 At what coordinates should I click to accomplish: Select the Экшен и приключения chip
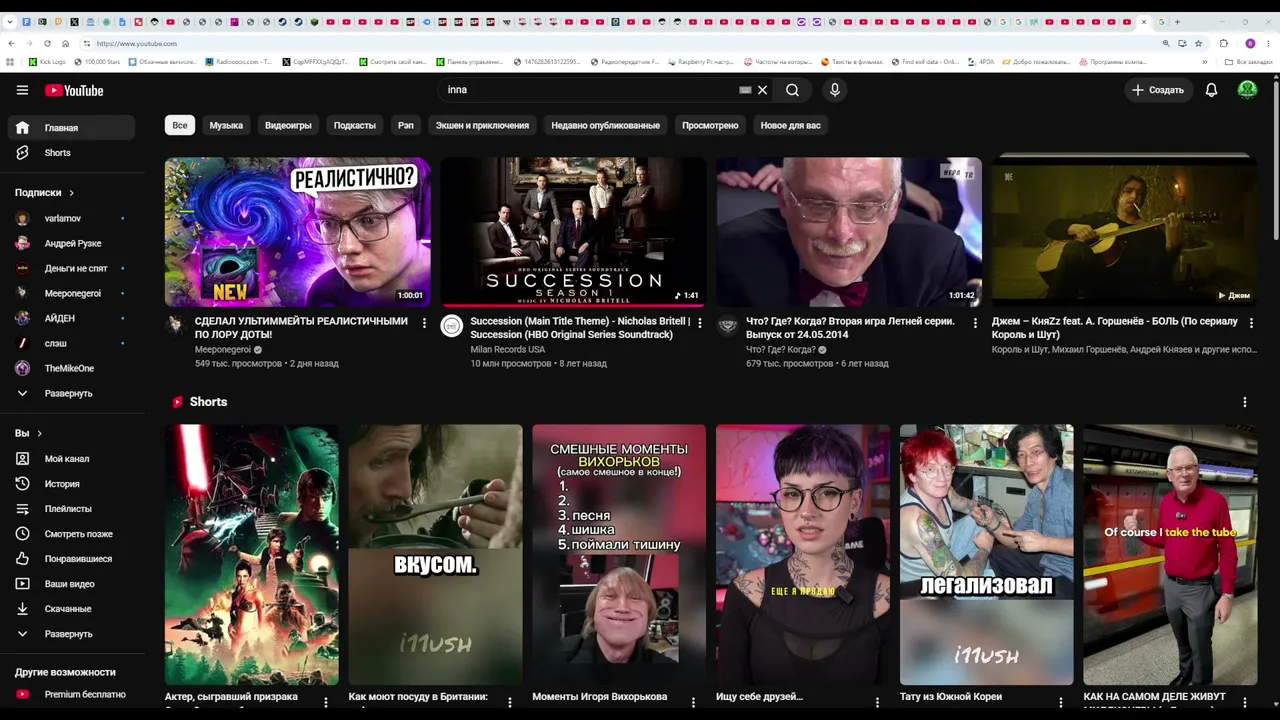[482, 126]
